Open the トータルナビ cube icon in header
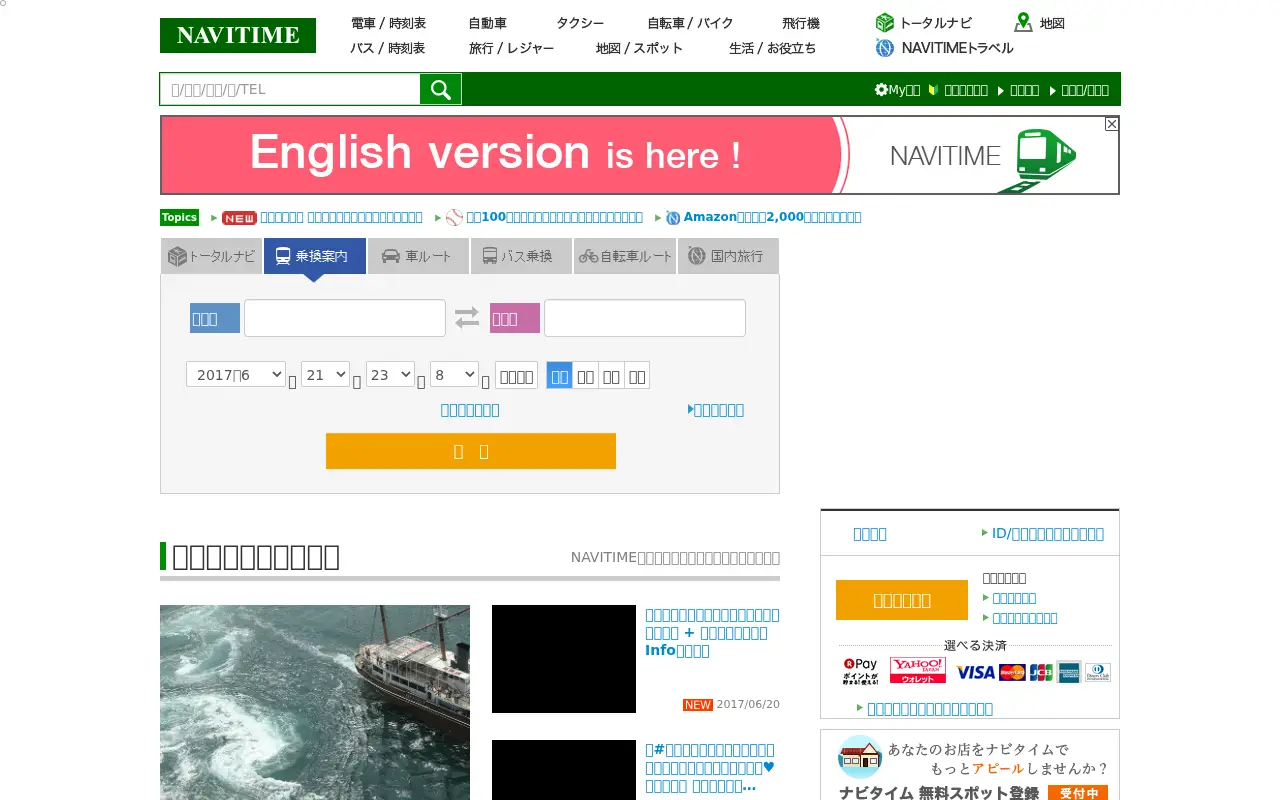This screenshot has height=800, width=1280. [x=884, y=23]
